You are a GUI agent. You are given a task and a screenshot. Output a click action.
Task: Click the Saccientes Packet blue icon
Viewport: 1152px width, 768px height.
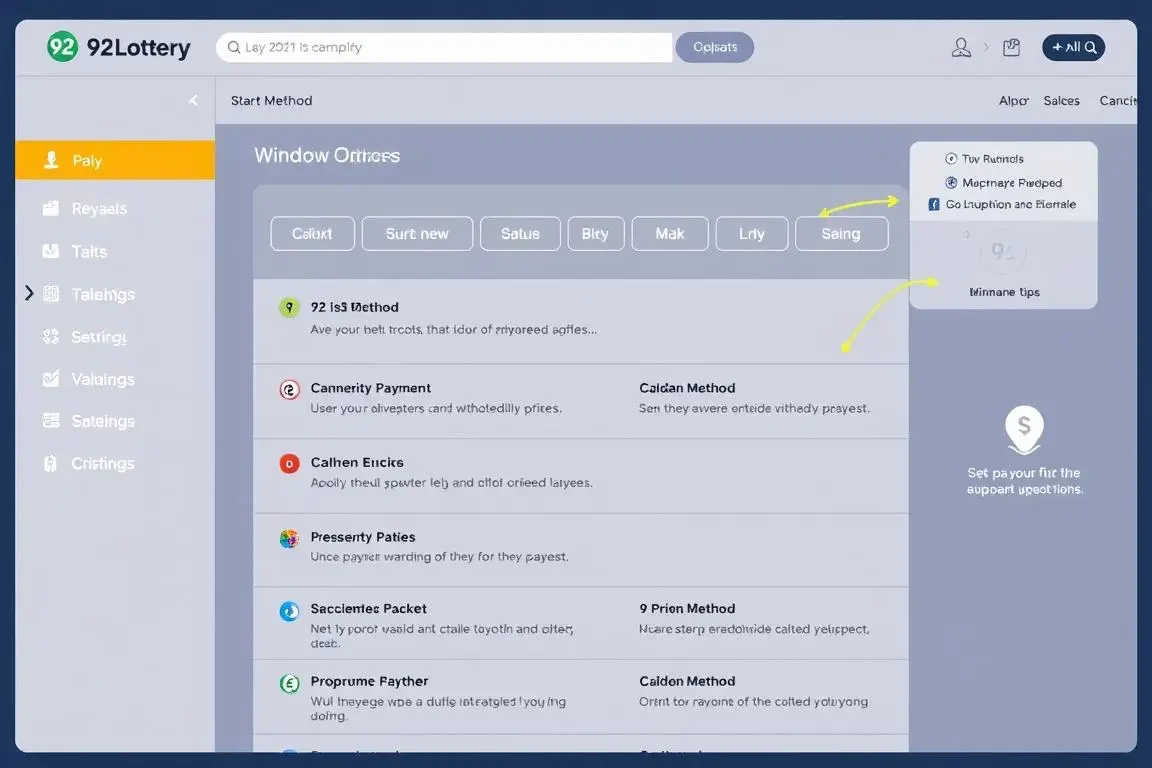click(289, 611)
